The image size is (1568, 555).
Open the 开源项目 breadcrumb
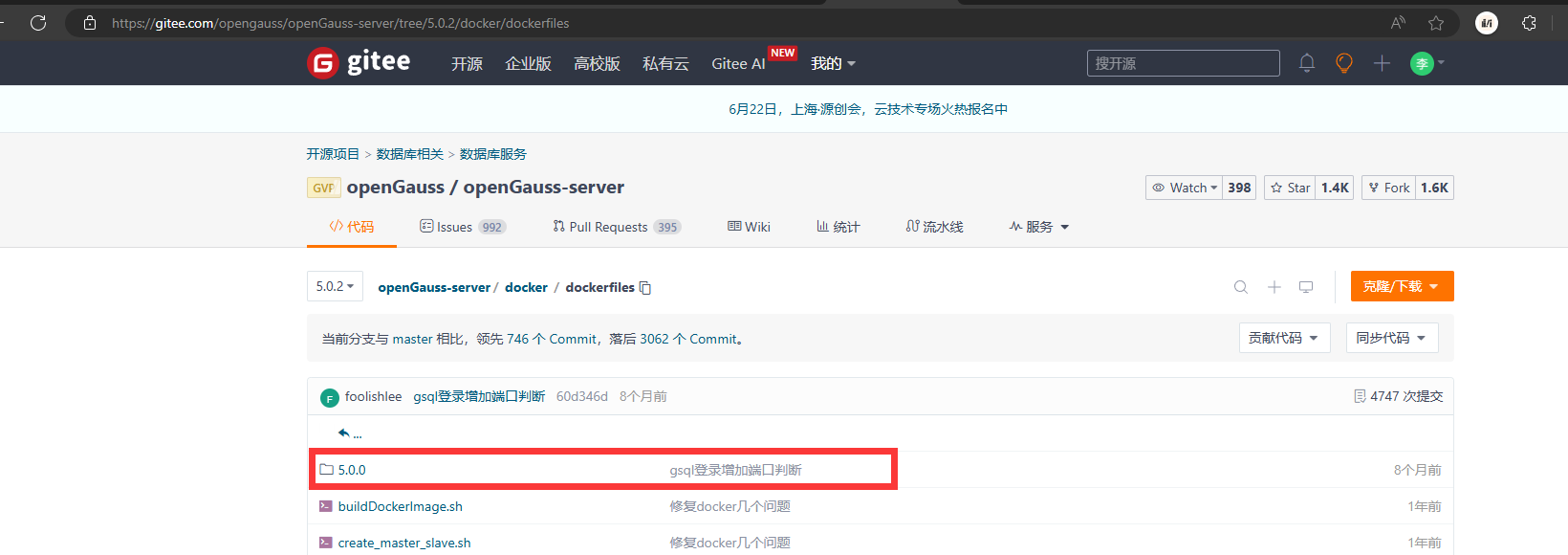(333, 154)
